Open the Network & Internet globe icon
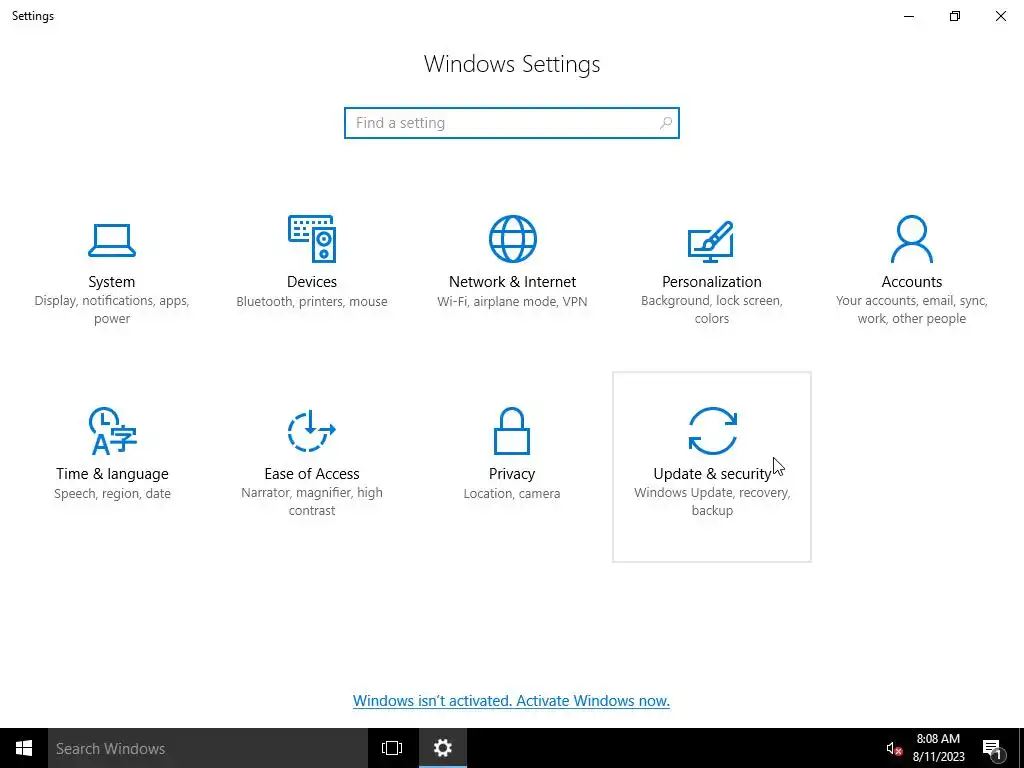 [x=513, y=239]
